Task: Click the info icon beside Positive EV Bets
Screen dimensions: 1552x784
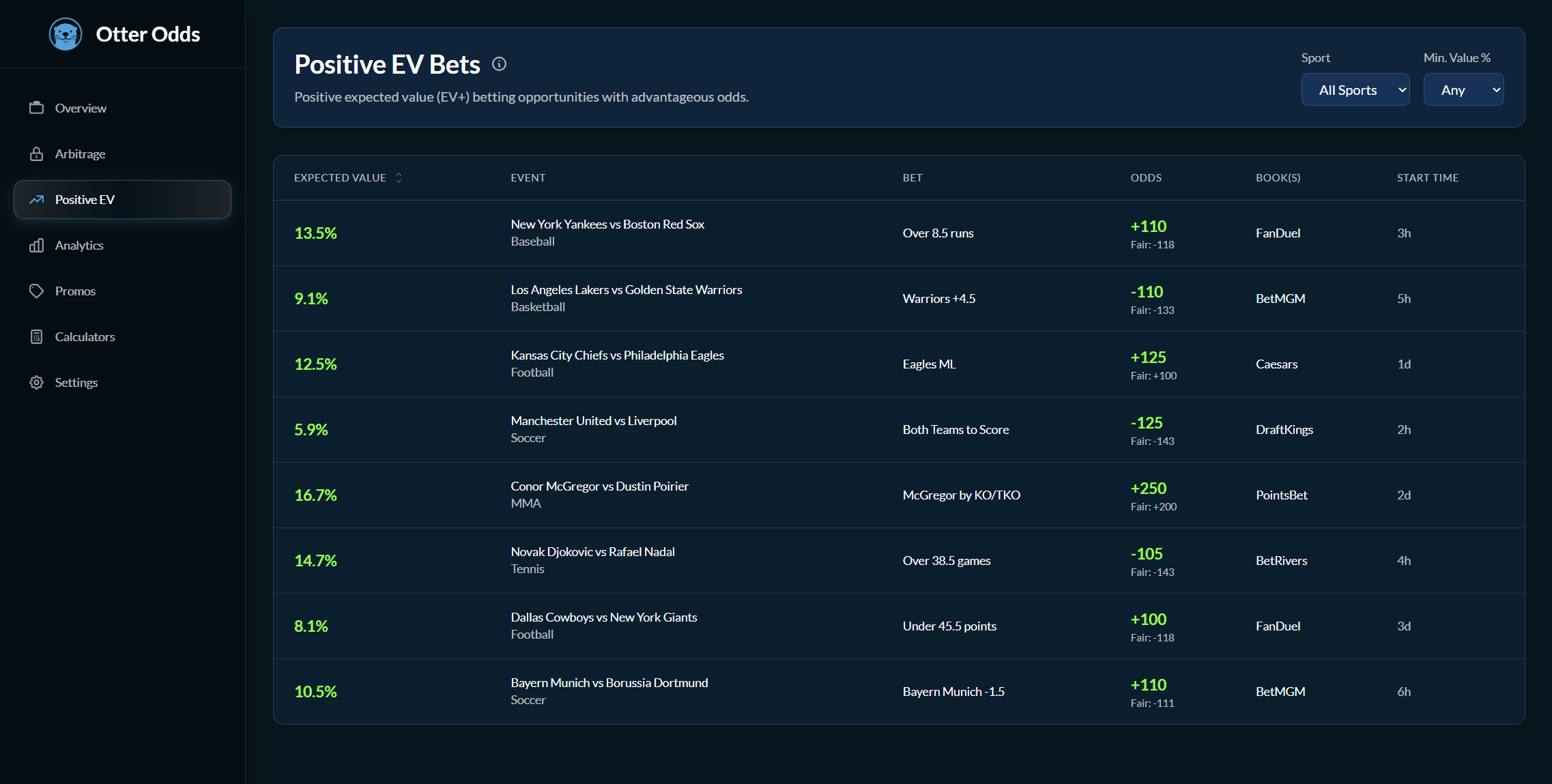Action: tap(500, 64)
